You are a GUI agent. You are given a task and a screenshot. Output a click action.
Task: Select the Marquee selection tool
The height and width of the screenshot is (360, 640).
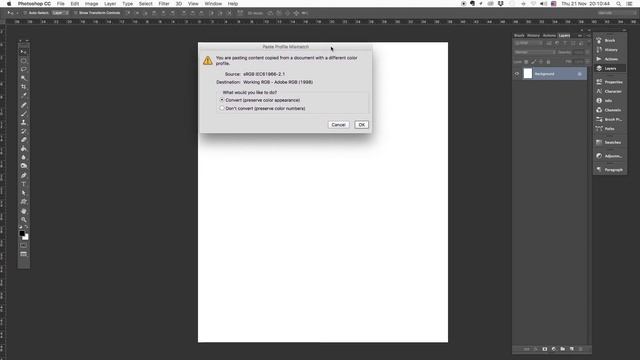(23, 61)
